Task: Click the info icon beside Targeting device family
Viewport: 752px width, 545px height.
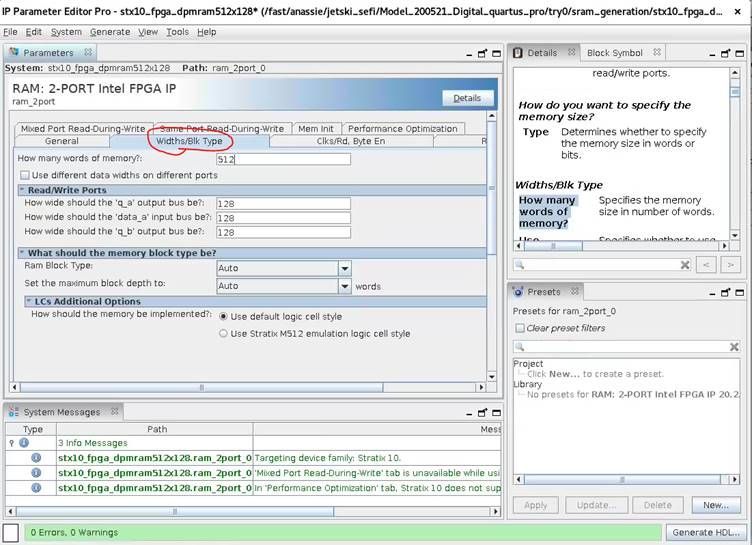Action: pos(36,457)
